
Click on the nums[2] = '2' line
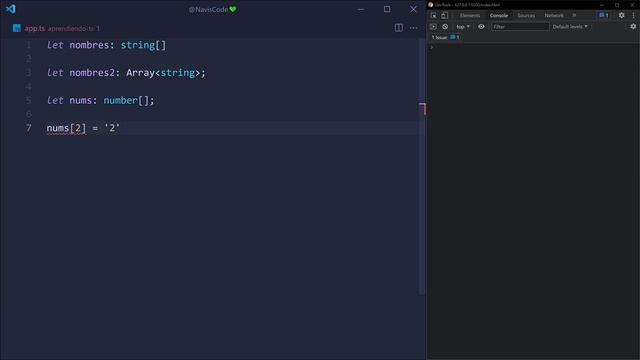pyautogui.click(x=83, y=128)
